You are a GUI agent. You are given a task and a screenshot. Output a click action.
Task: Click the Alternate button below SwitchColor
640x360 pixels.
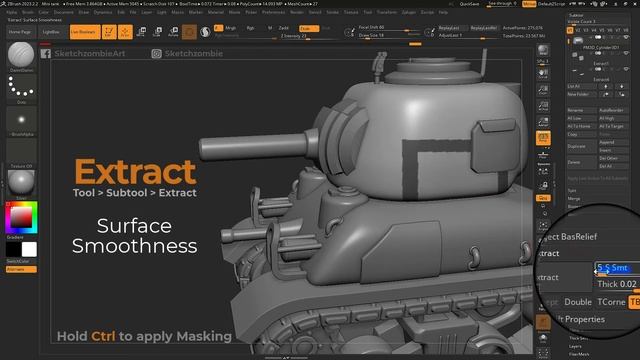[21, 269]
